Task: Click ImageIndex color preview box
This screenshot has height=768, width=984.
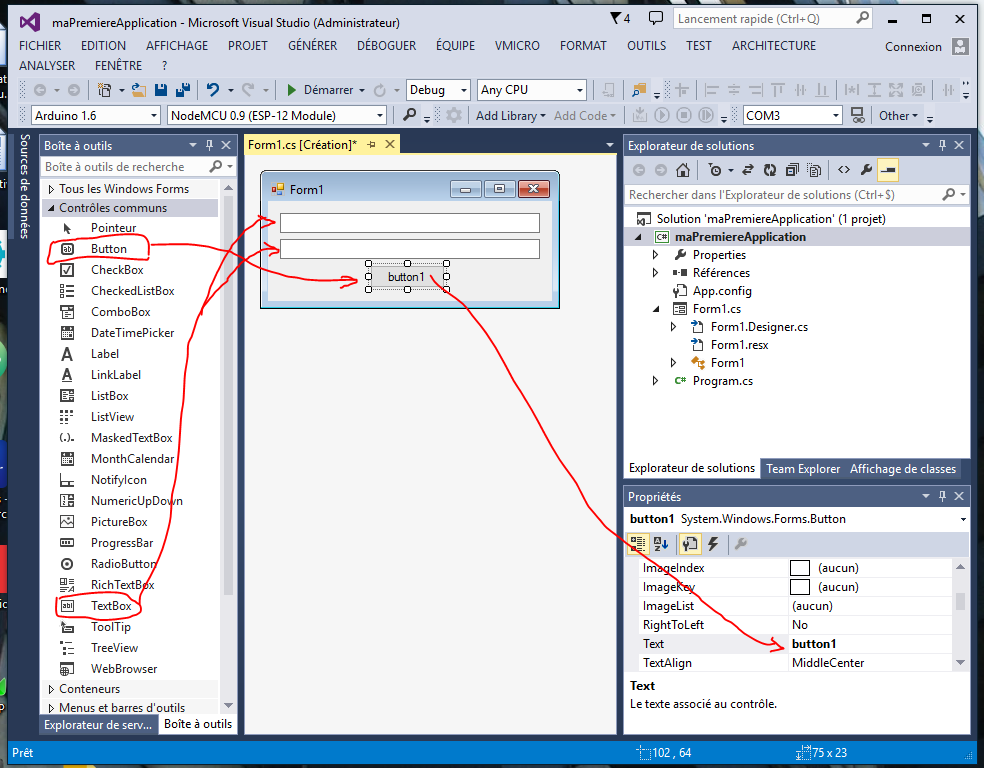Action: coord(800,568)
